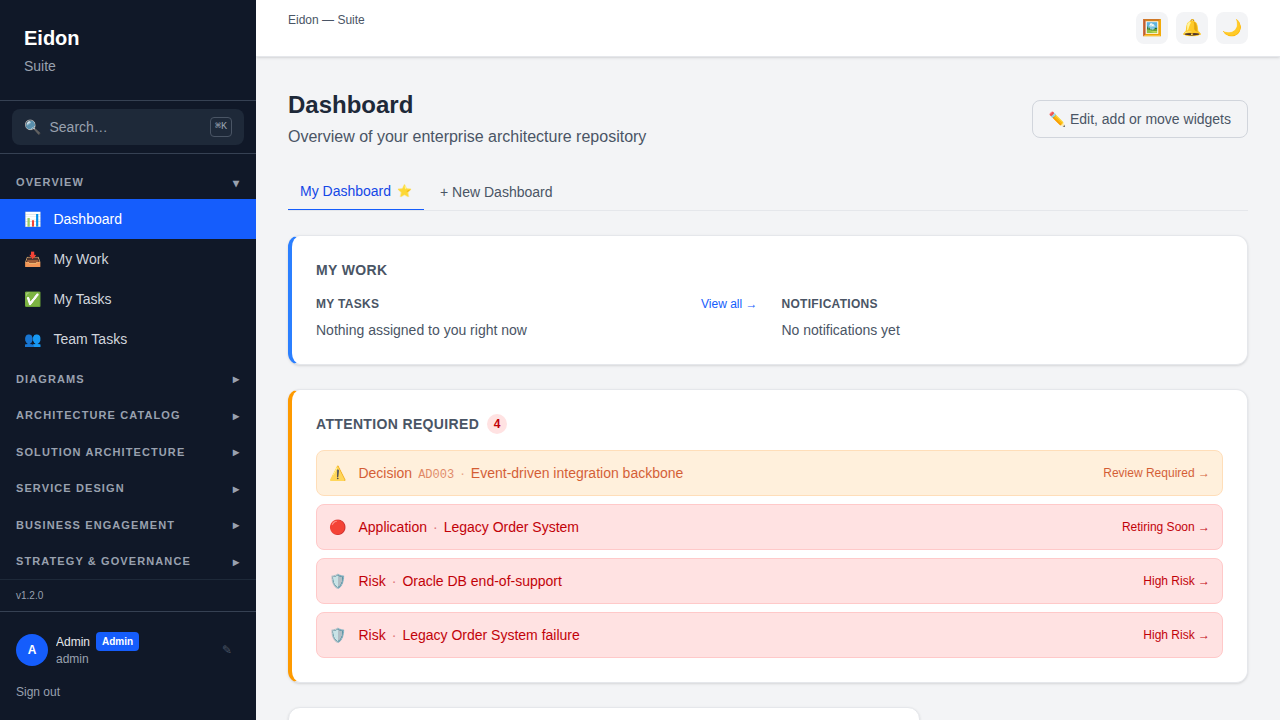The width and height of the screenshot is (1280, 720).
Task: Click the Dashboard chart icon in sidebar
Action: (33, 219)
